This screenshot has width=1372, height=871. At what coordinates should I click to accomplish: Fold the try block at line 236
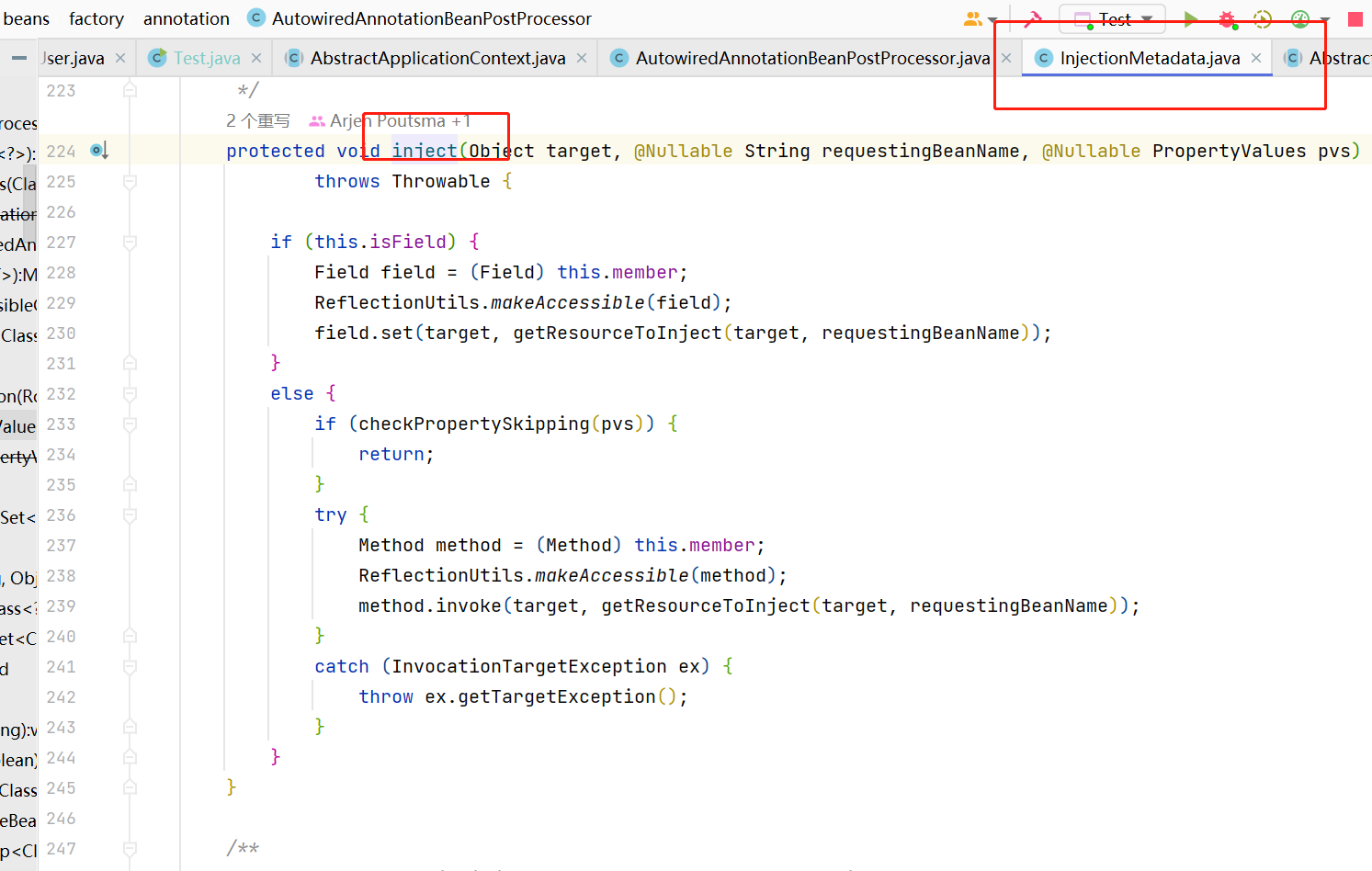coord(130,515)
